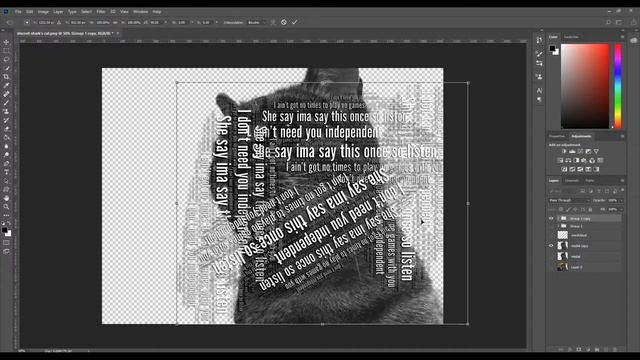Close the document tab
640x360 pixels.
click(118, 33)
